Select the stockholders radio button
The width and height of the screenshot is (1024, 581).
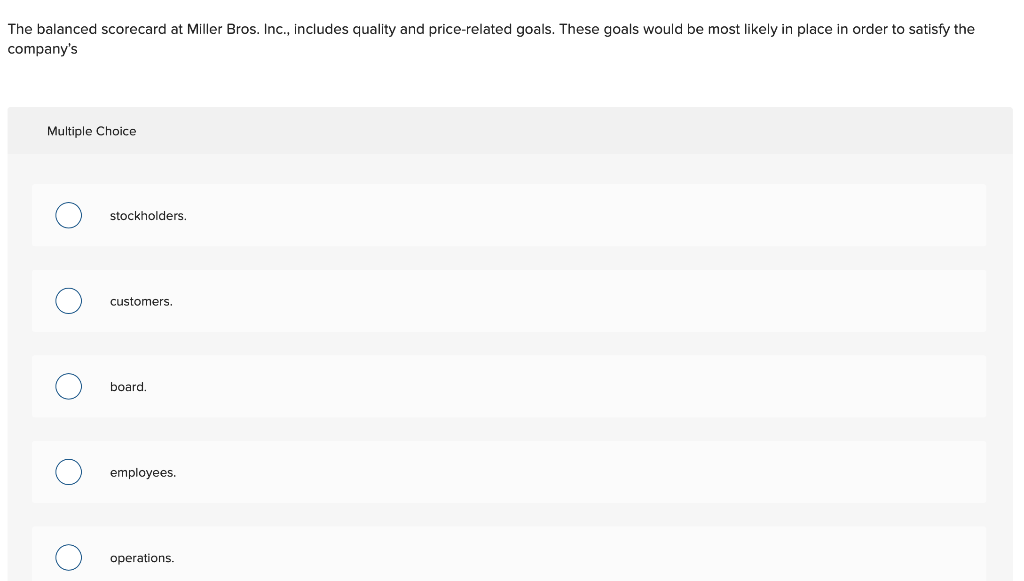pos(68,215)
